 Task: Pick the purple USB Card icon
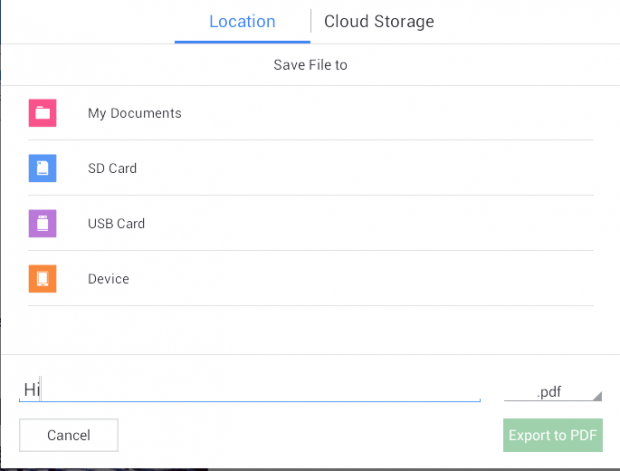42,223
